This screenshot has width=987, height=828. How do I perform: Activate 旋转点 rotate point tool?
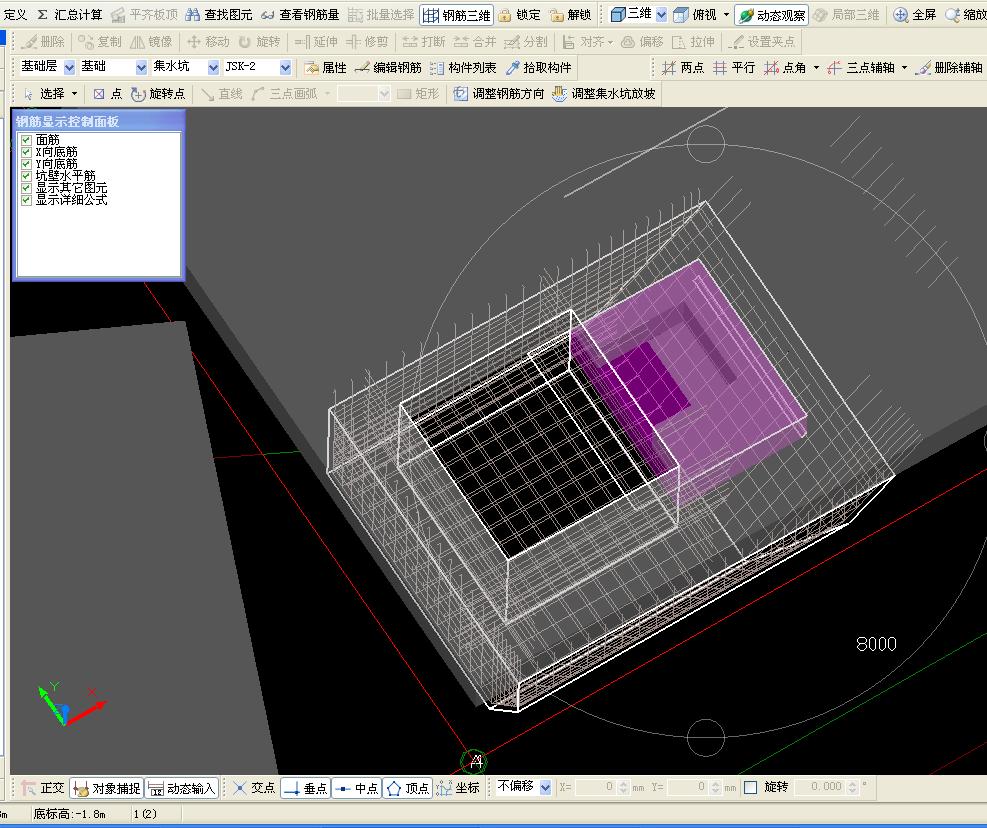coord(158,94)
